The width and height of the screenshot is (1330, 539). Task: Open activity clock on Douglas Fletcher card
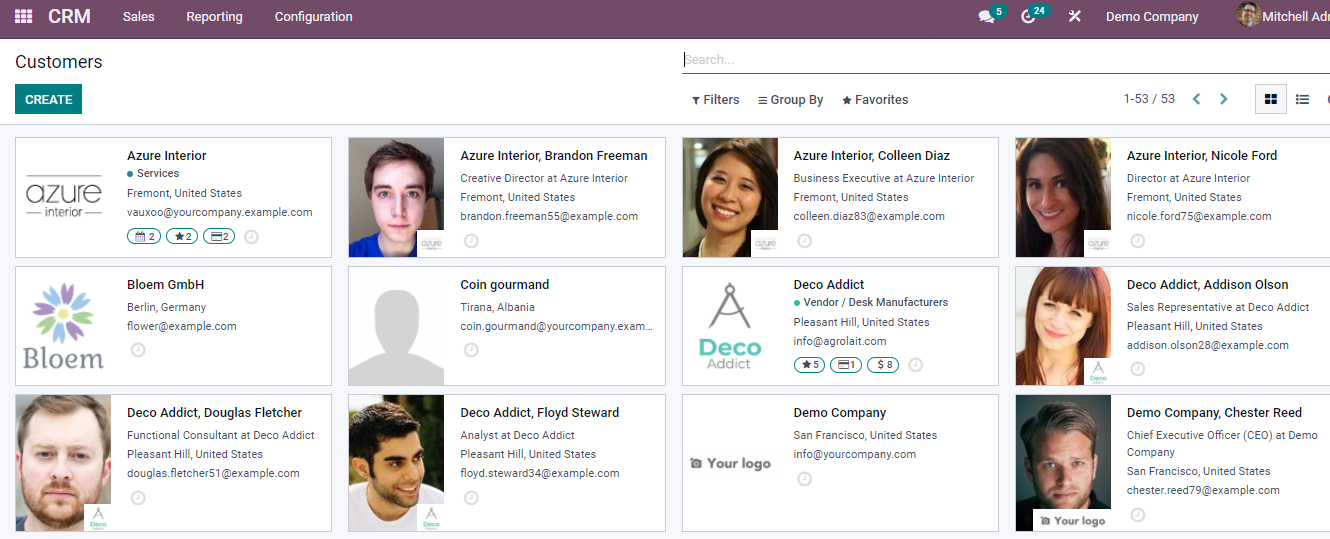[x=138, y=497]
